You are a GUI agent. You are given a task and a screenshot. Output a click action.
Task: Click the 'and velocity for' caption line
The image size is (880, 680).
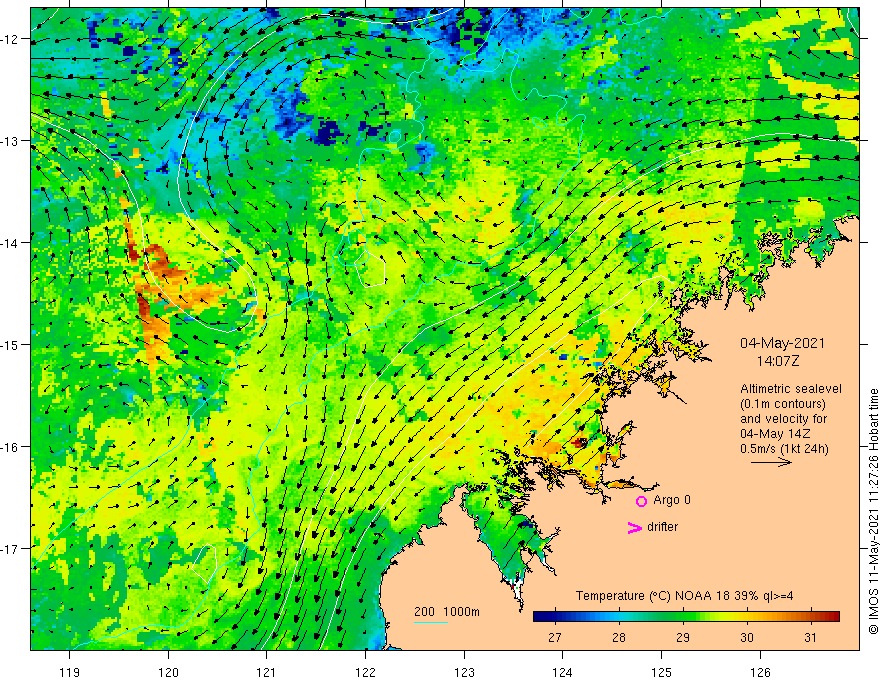pyautogui.click(x=783, y=419)
